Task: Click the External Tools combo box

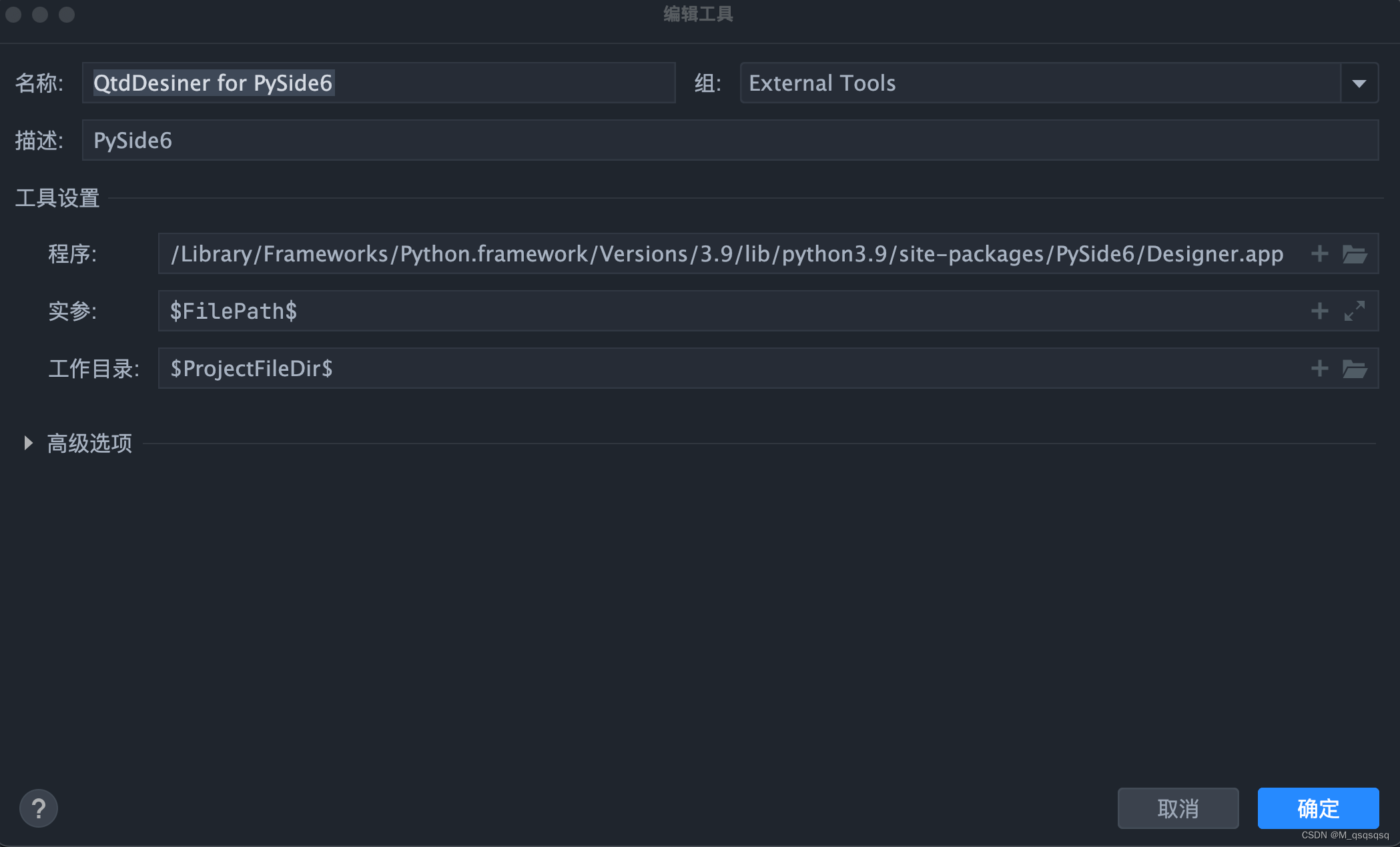Action: (1040, 83)
